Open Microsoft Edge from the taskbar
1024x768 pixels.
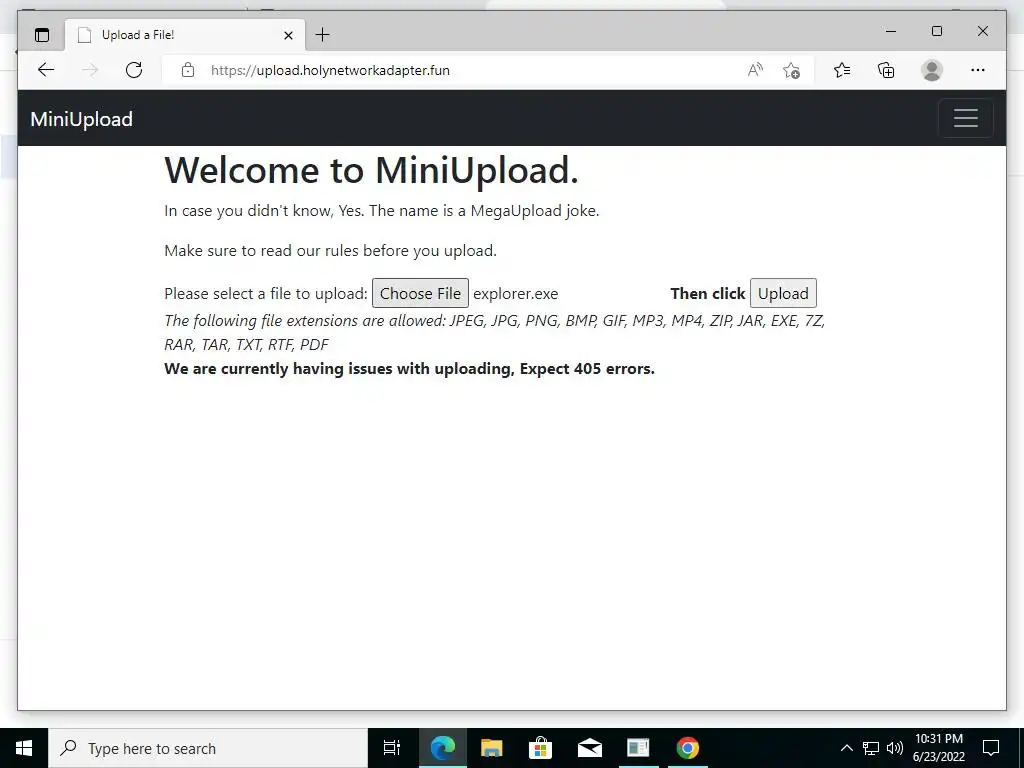pos(443,748)
